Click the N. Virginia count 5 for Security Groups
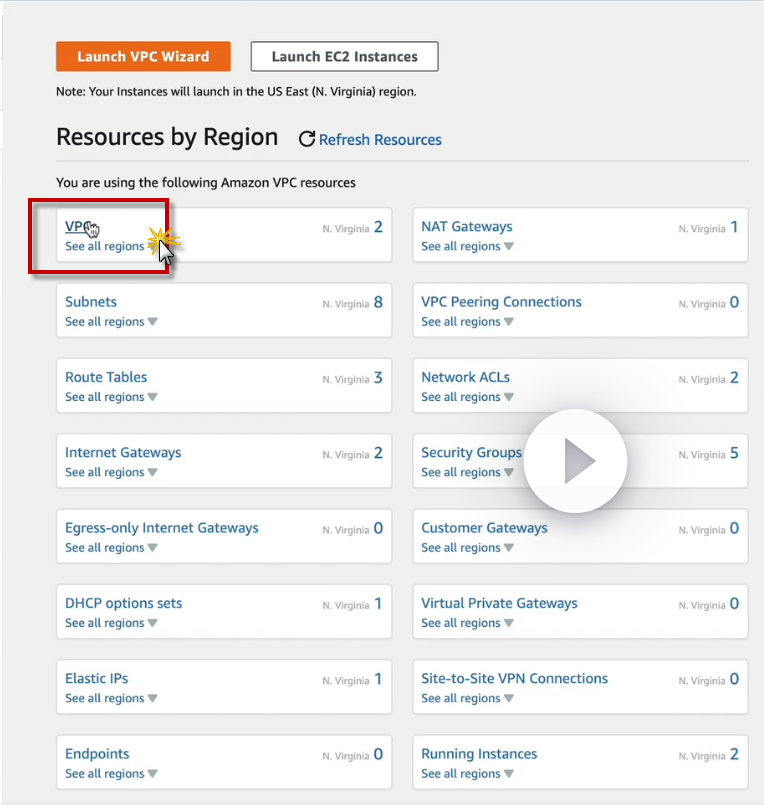The width and height of the screenshot is (764, 805). [735, 453]
